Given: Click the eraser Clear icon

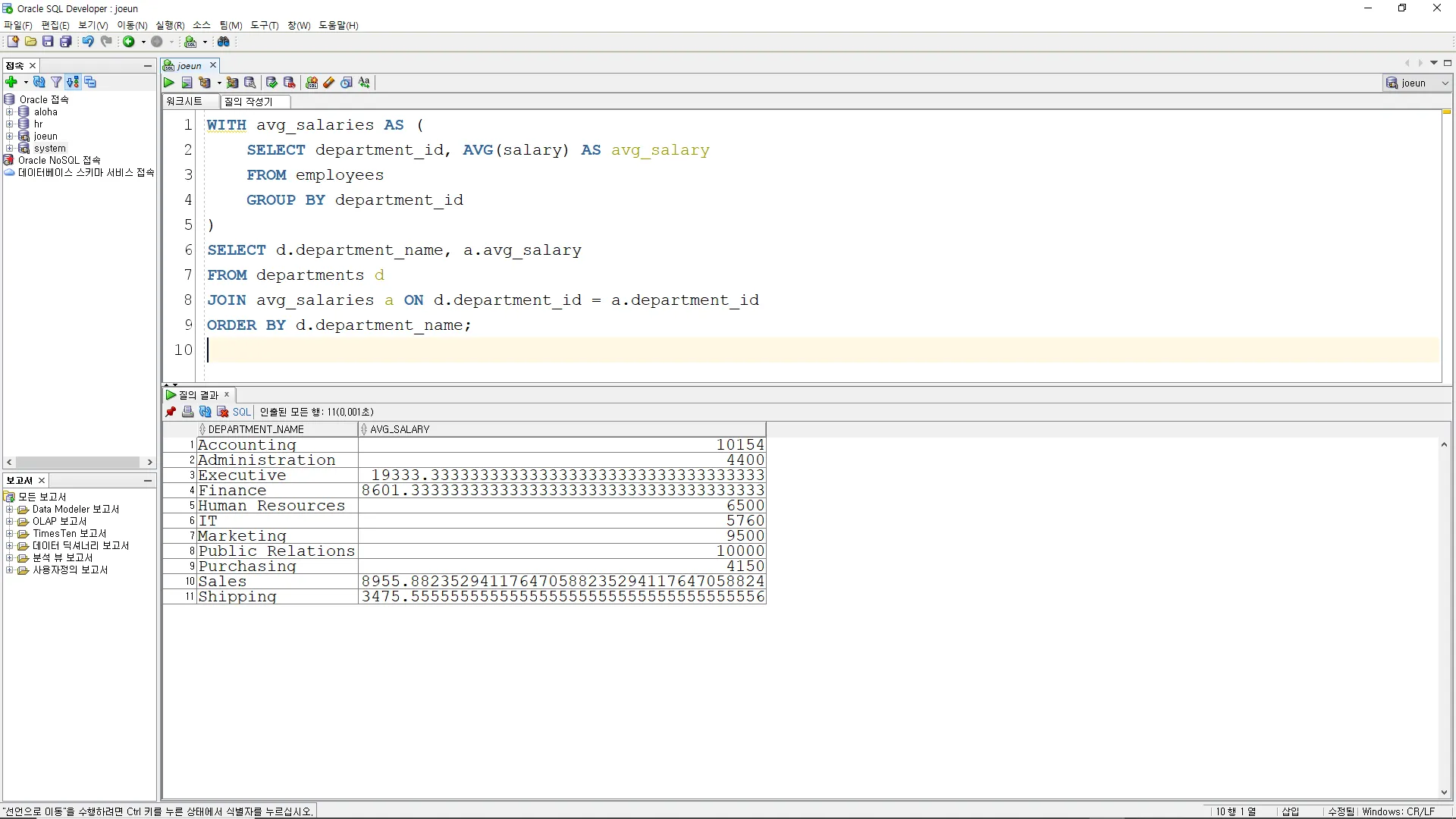Looking at the screenshot, I should tap(328, 83).
